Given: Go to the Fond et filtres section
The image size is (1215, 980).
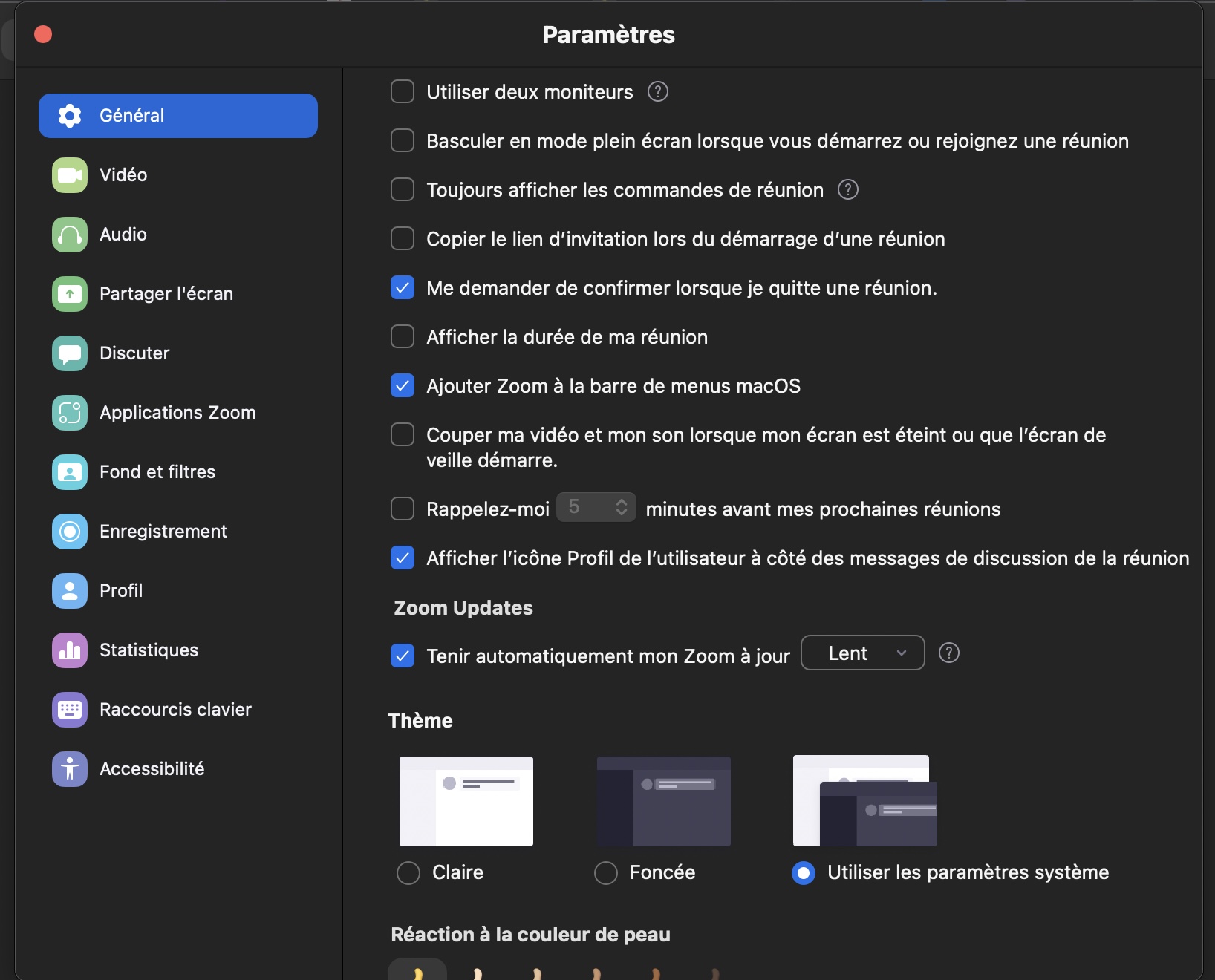Looking at the screenshot, I should tap(157, 472).
